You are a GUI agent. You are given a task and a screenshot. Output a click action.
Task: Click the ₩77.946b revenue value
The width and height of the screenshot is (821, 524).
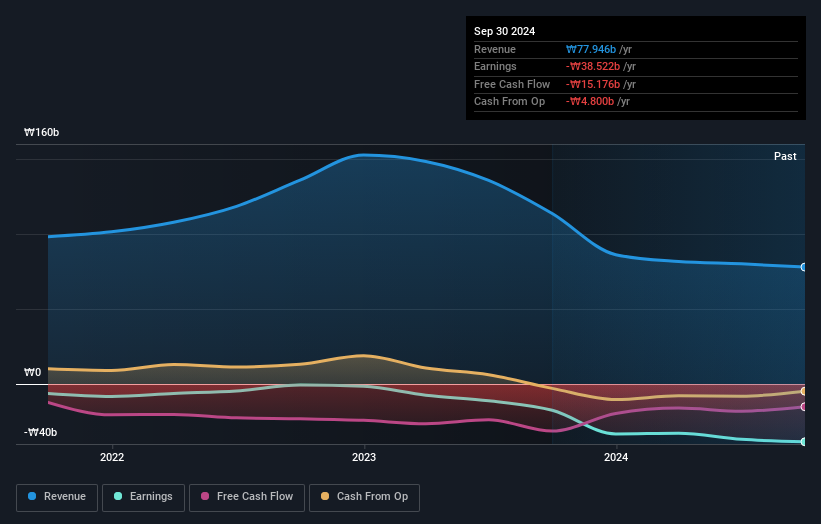point(591,49)
